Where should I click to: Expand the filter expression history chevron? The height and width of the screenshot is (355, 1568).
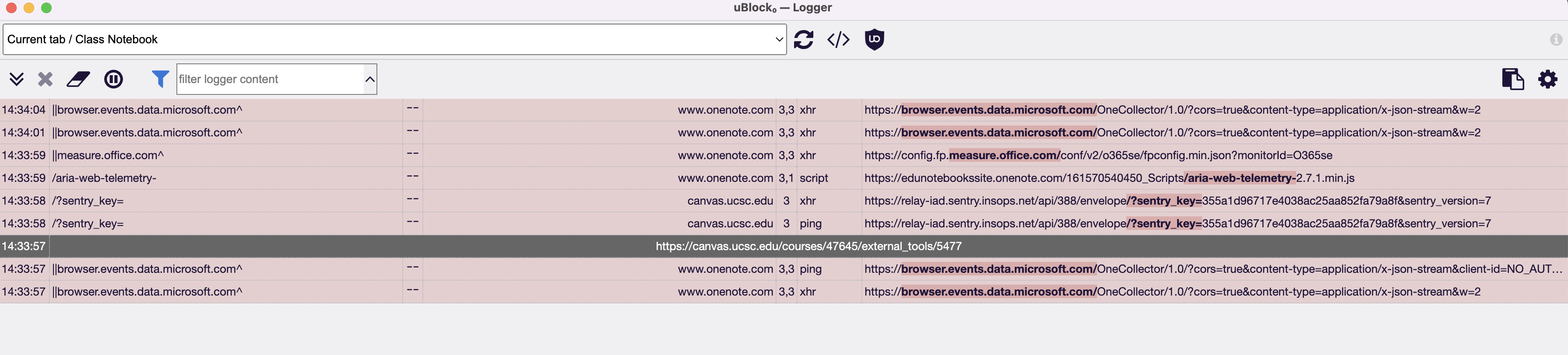click(368, 79)
